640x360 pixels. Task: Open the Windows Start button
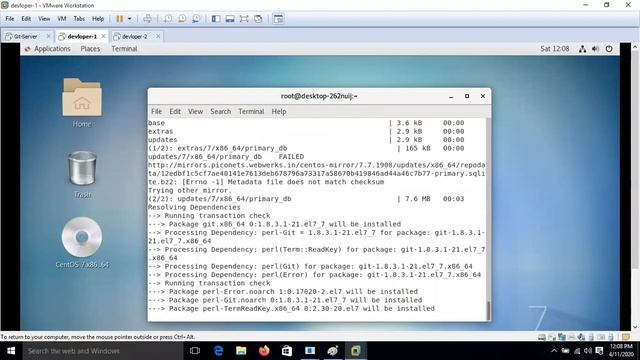(x=11, y=351)
